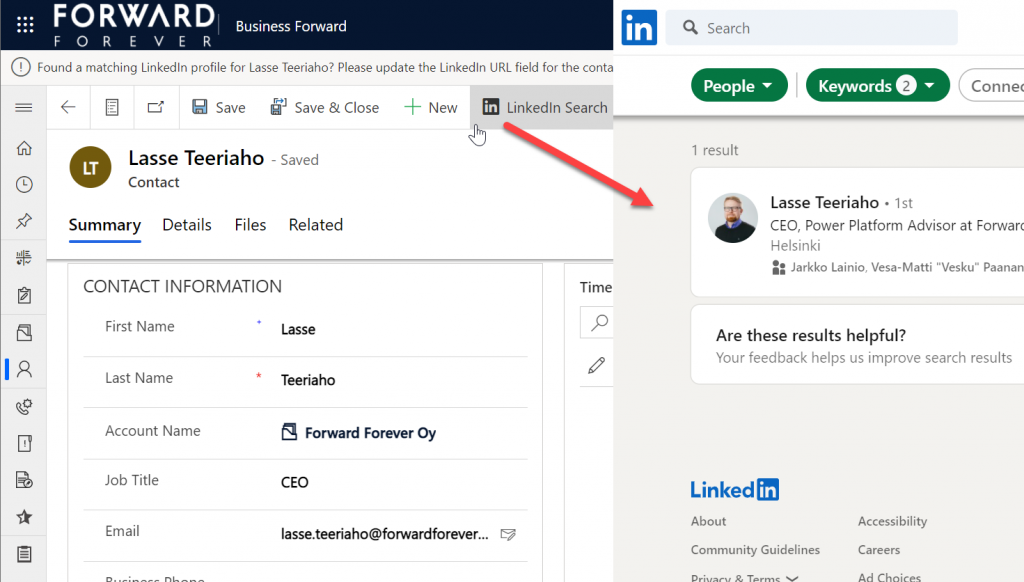
Task: Click the LT contact avatar circle
Action: (x=90, y=167)
